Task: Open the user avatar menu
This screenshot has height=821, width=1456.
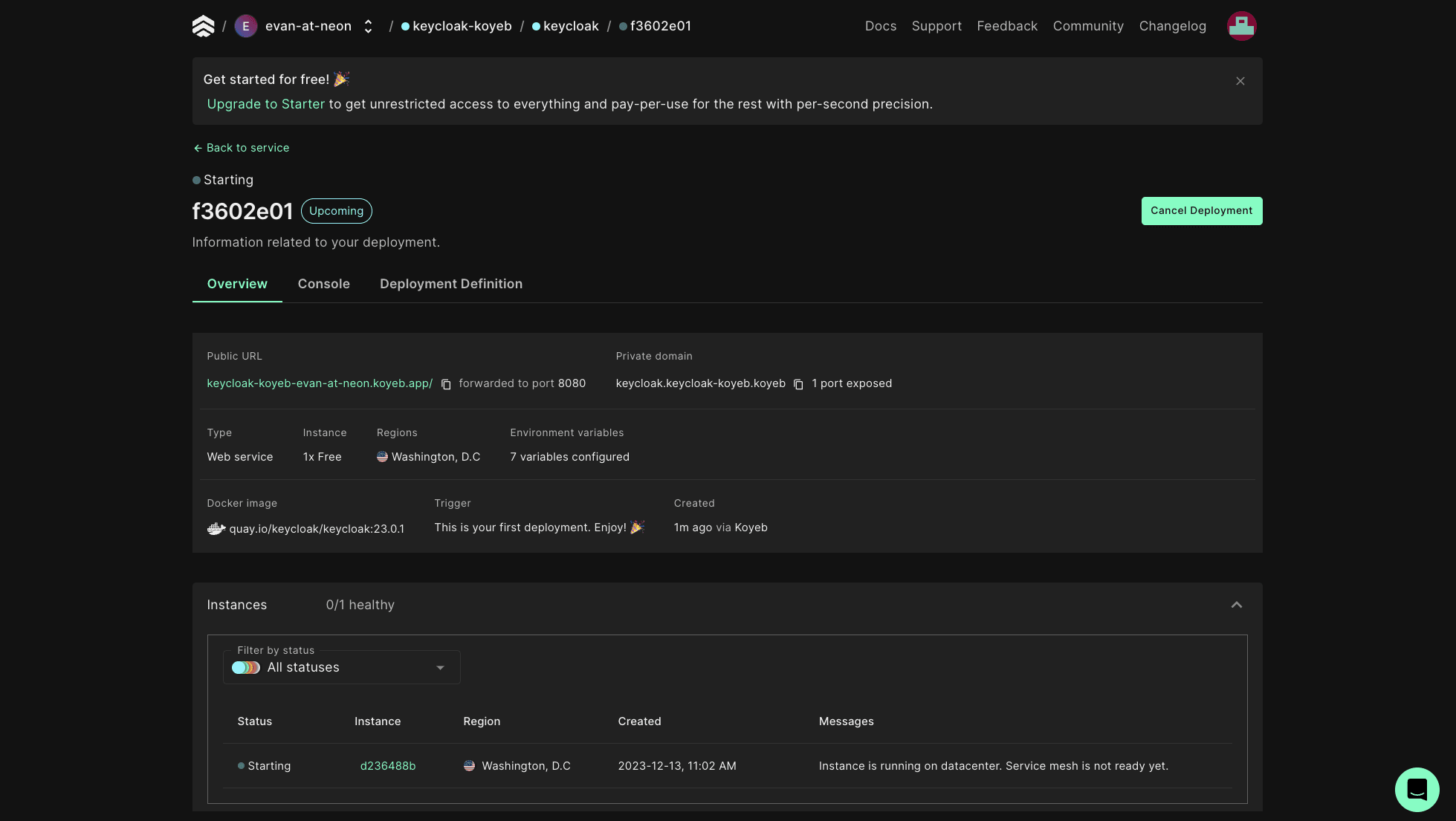Action: coord(1241,26)
